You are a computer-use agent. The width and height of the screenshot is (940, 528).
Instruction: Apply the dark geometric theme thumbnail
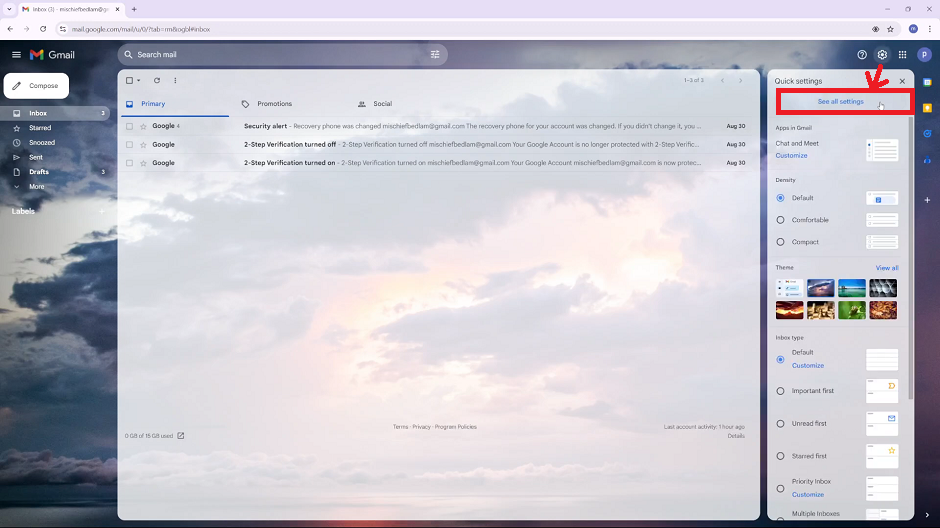(x=883, y=288)
